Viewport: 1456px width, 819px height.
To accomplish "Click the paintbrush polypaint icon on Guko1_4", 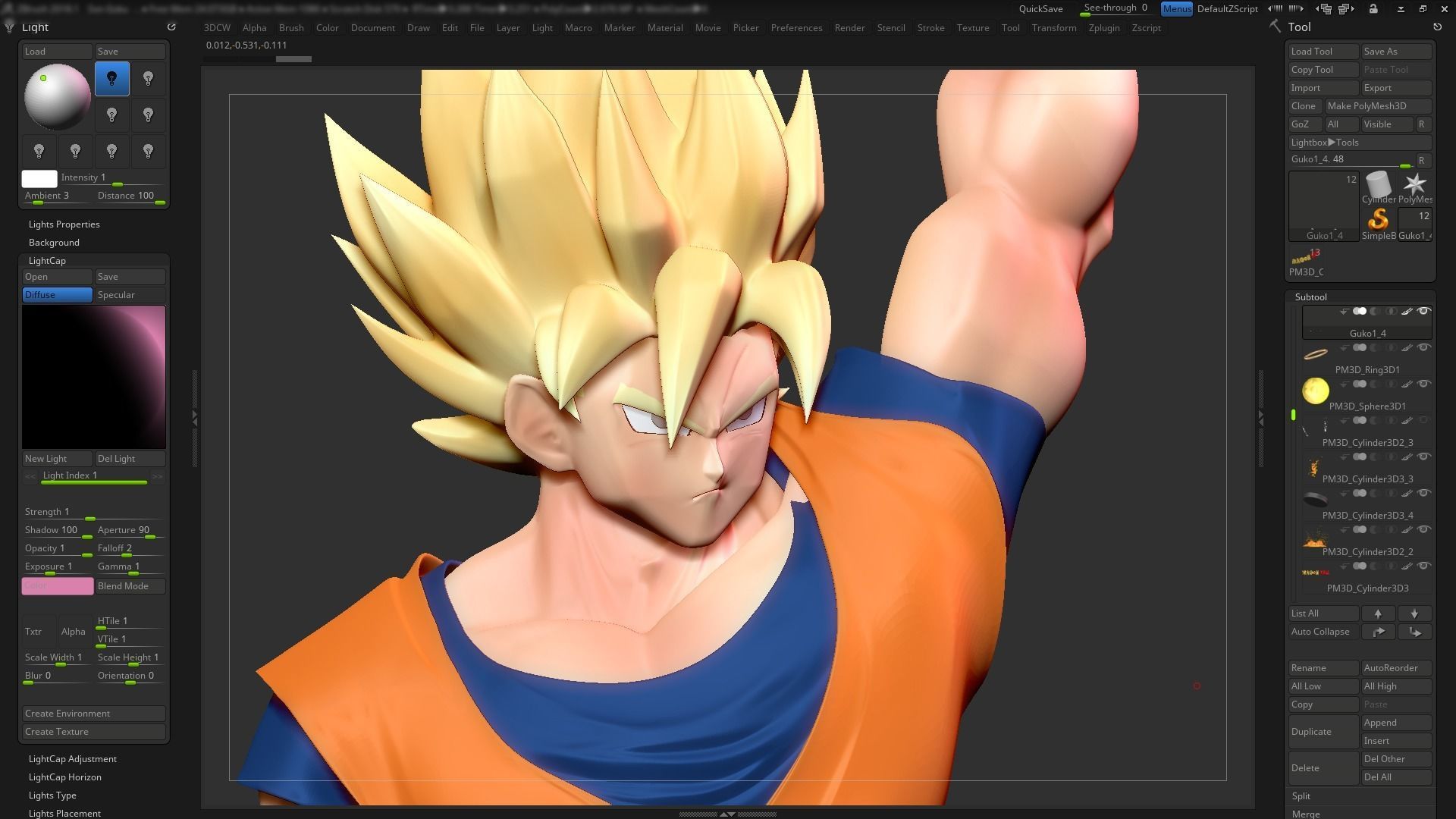I will [x=1407, y=312].
